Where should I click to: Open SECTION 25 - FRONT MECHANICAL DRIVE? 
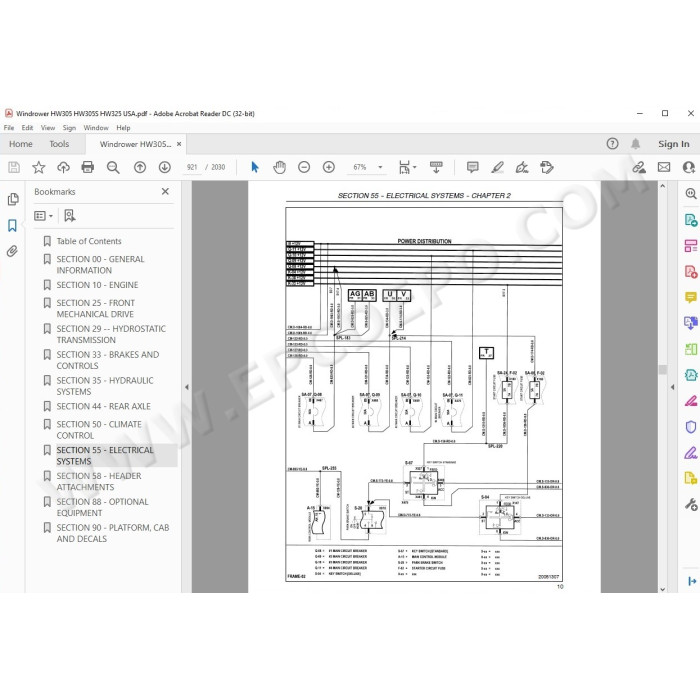95,308
